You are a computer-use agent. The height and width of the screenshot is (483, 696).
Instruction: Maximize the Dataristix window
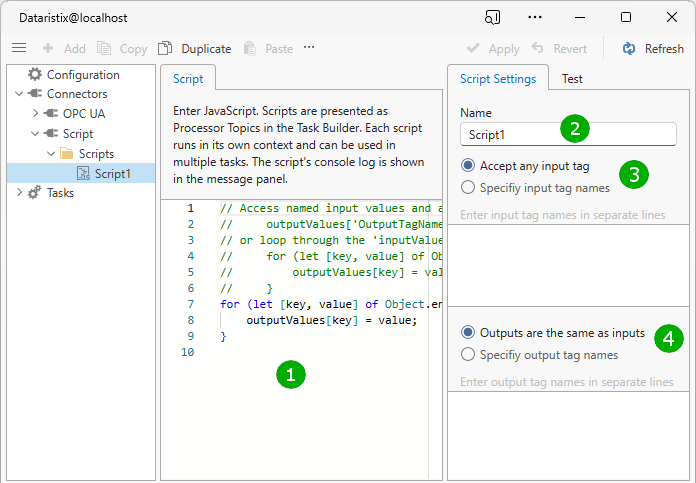626,17
